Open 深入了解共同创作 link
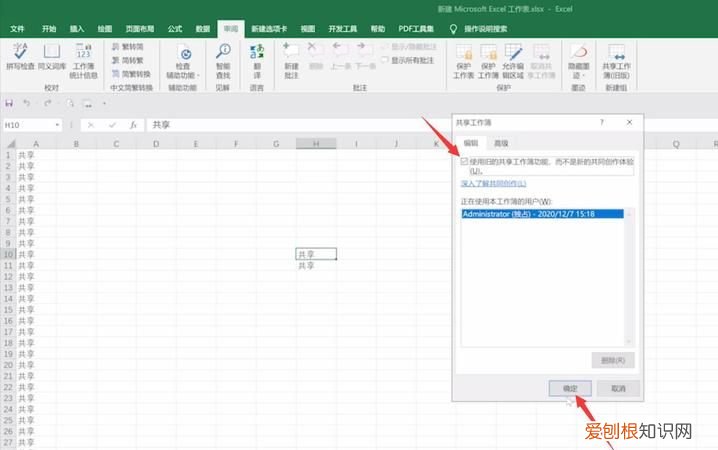Screen dimensions: 718x450 pos(493,184)
